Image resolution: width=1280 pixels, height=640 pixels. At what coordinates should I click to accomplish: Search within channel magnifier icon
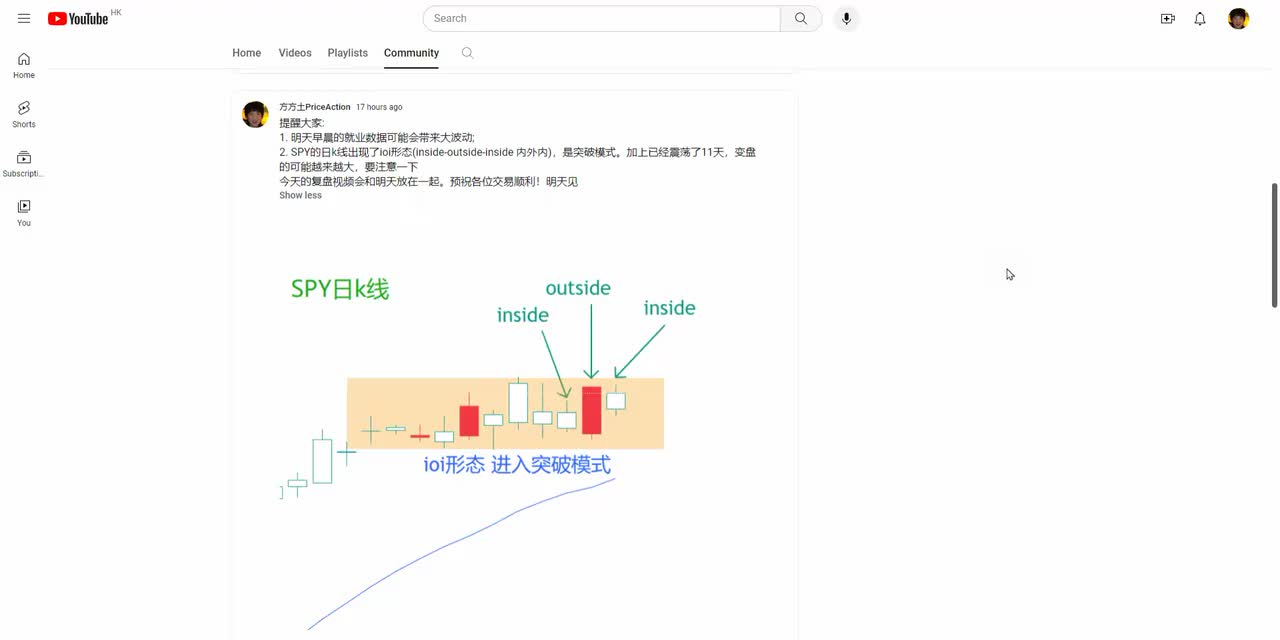[467, 53]
